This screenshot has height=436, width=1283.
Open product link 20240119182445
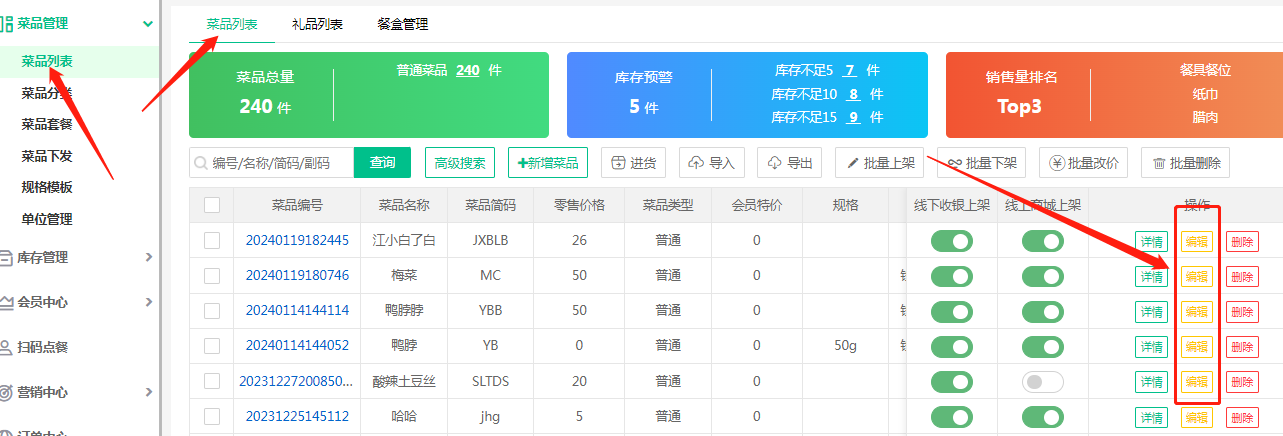[297, 240]
